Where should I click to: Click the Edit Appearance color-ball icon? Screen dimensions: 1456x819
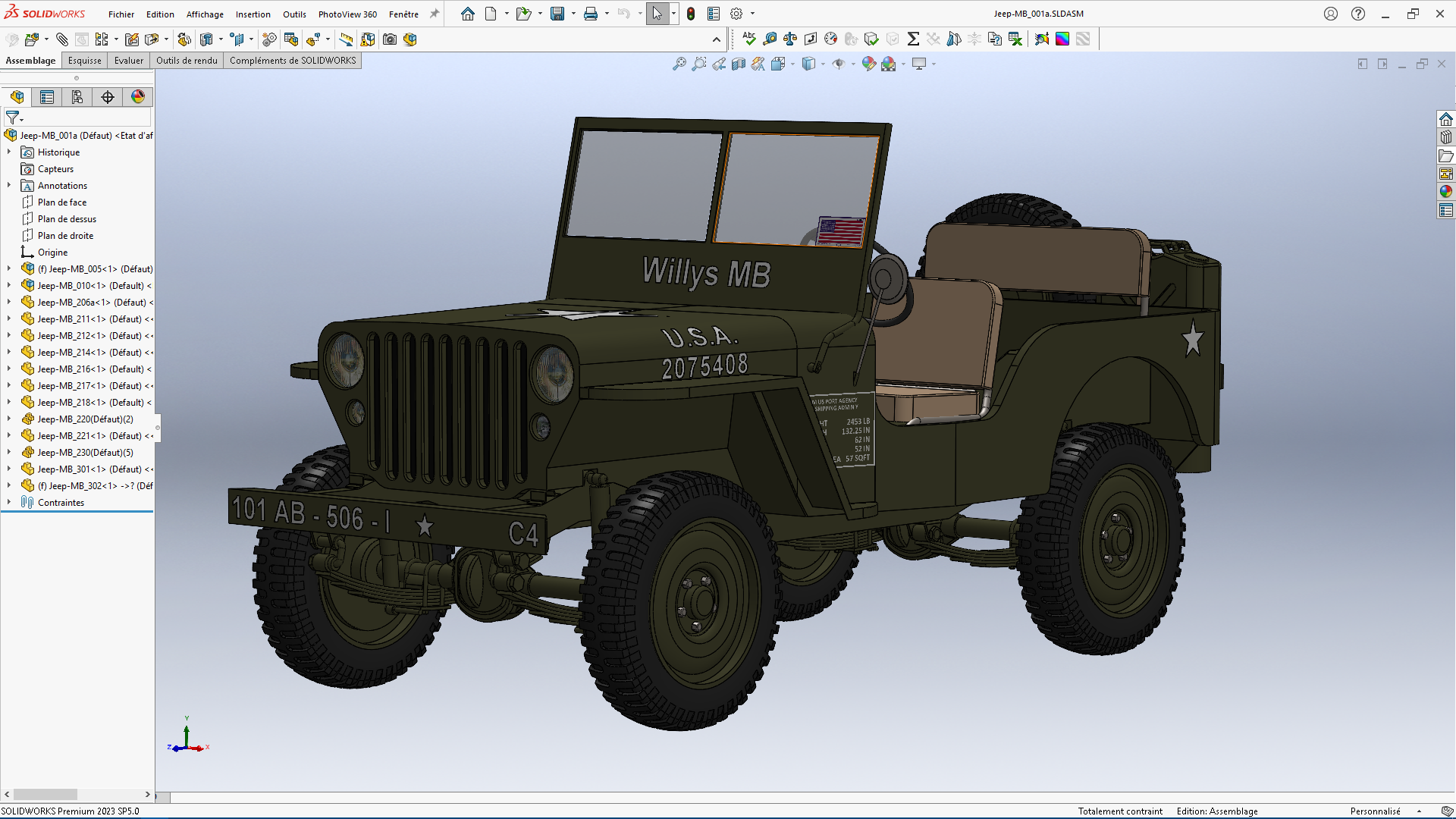tap(869, 64)
